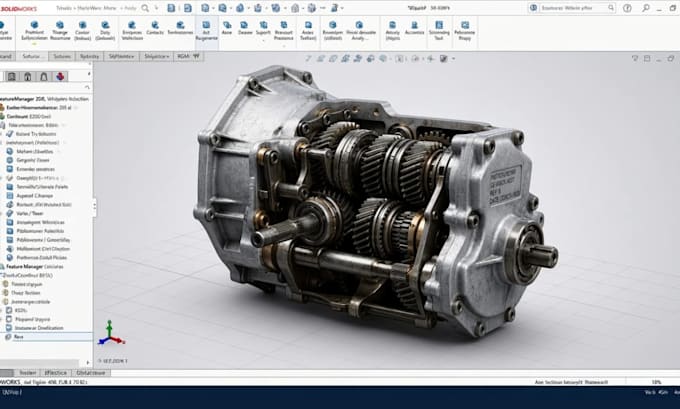Select the 'FeatureManager 208' tree root

[43, 99]
